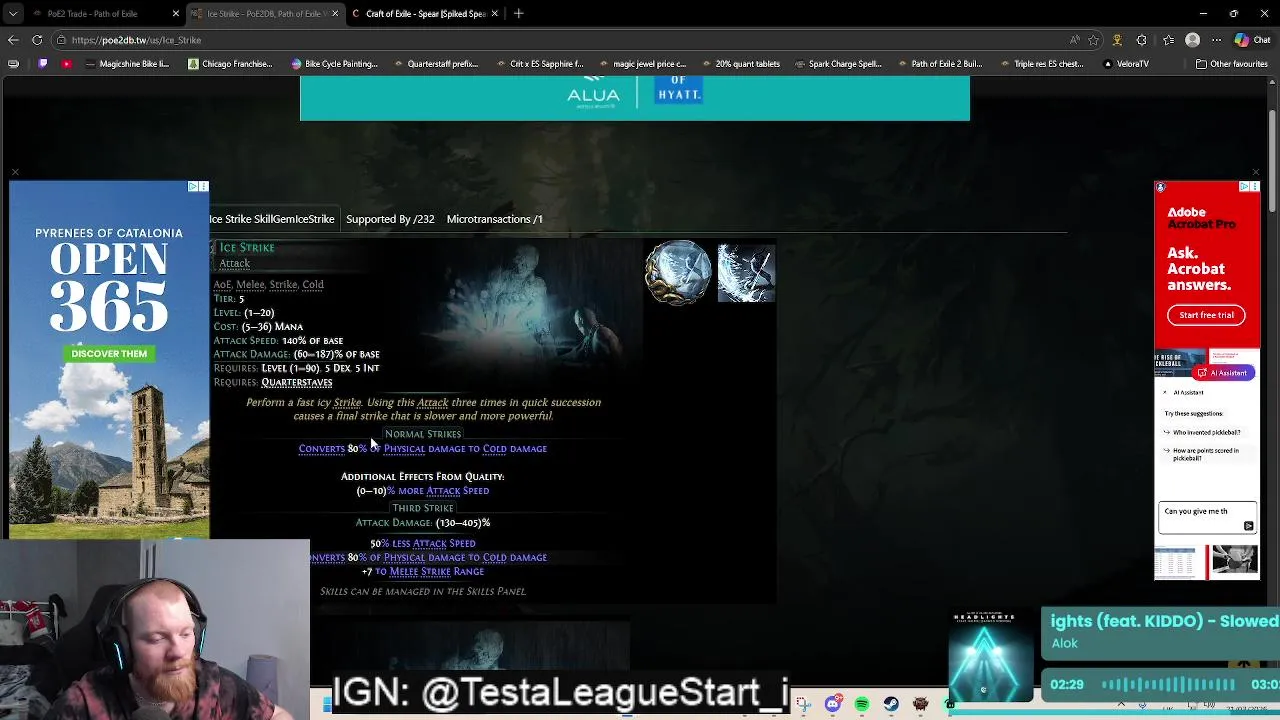
Task: Open the Path of Exile 2 Build bookmark
Action: [940, 64]
